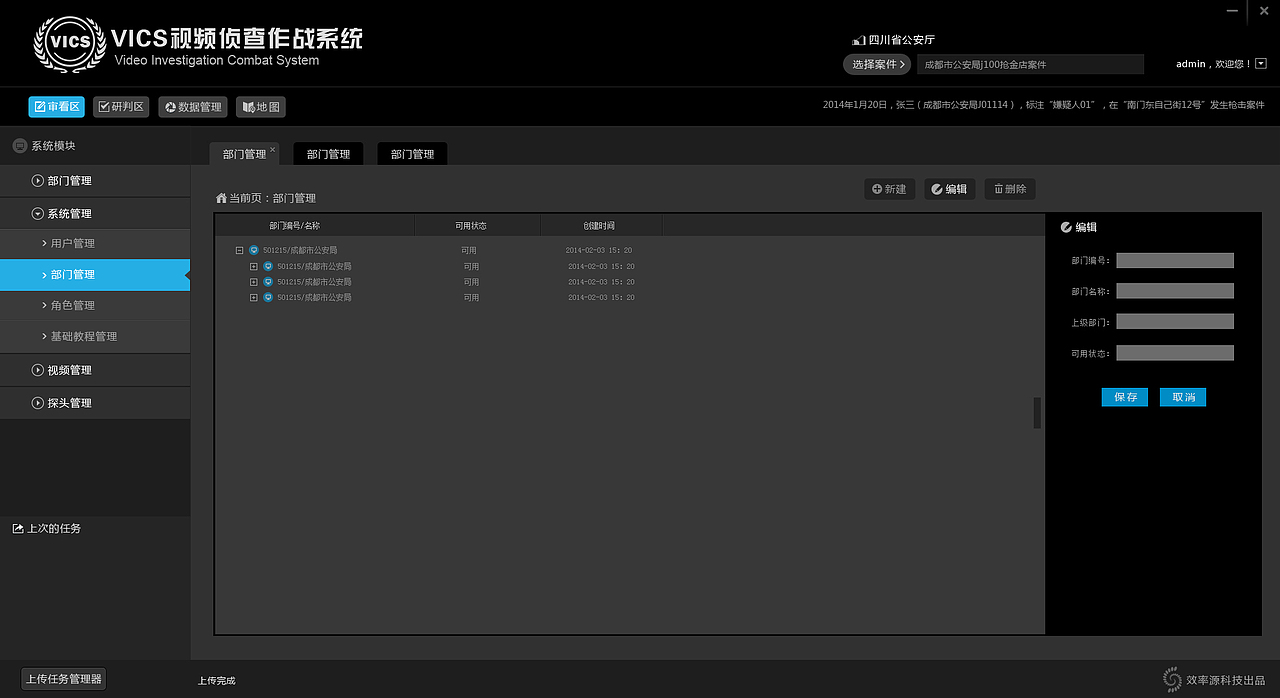Click the 上传完成 status text

click(216, 681)
